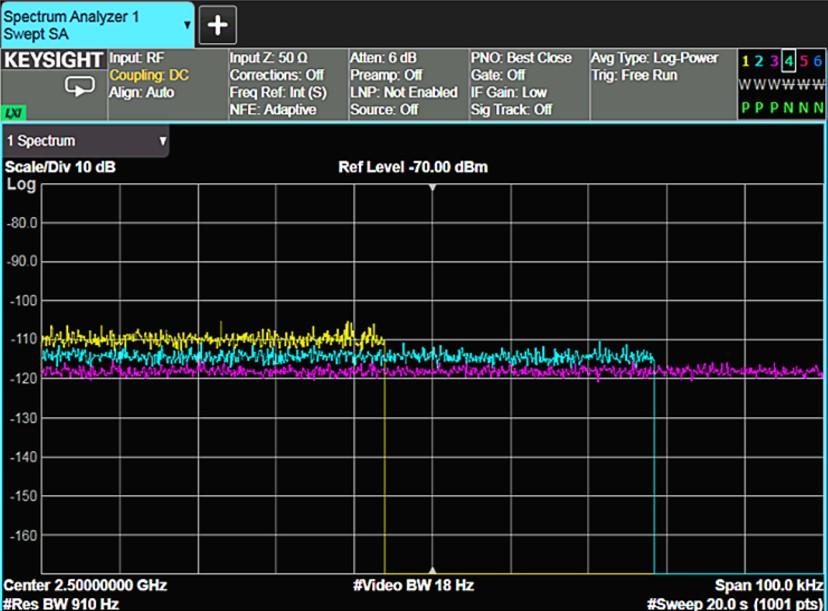Image resolution: width=828 pixels, height=611 pixels.
Task: Add a new screen with plus button
Action: point(218,25)
